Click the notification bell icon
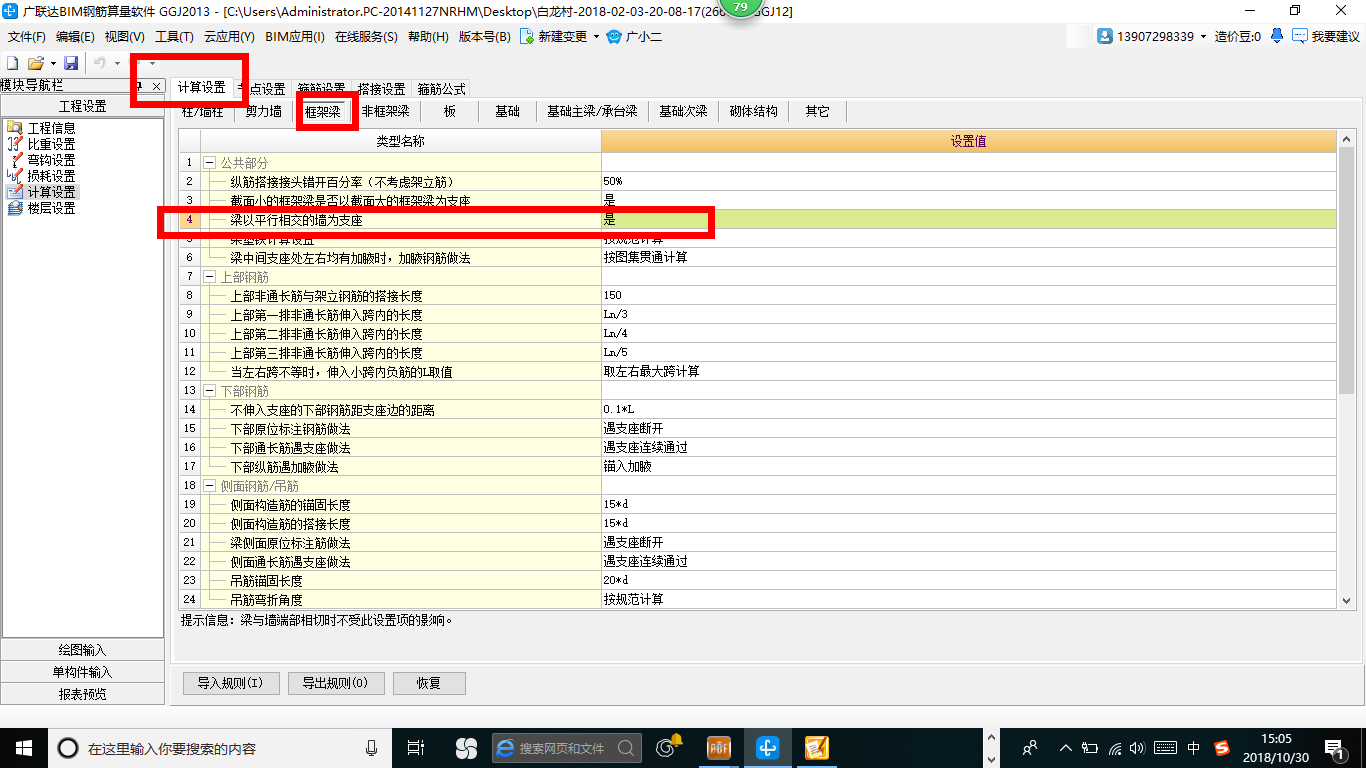 click(1276, 36)
